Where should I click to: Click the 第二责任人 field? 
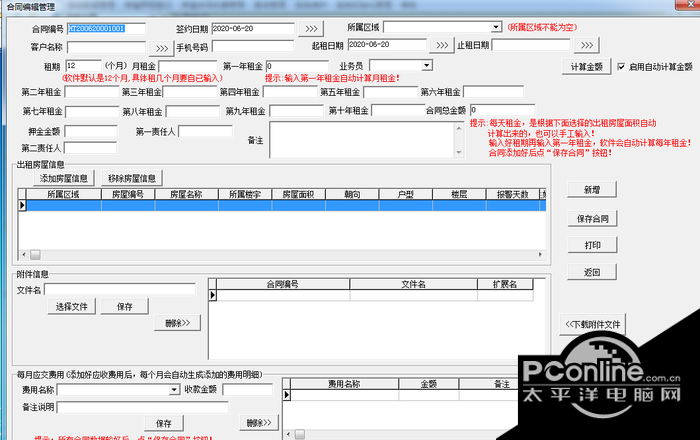tap(91, 148)
